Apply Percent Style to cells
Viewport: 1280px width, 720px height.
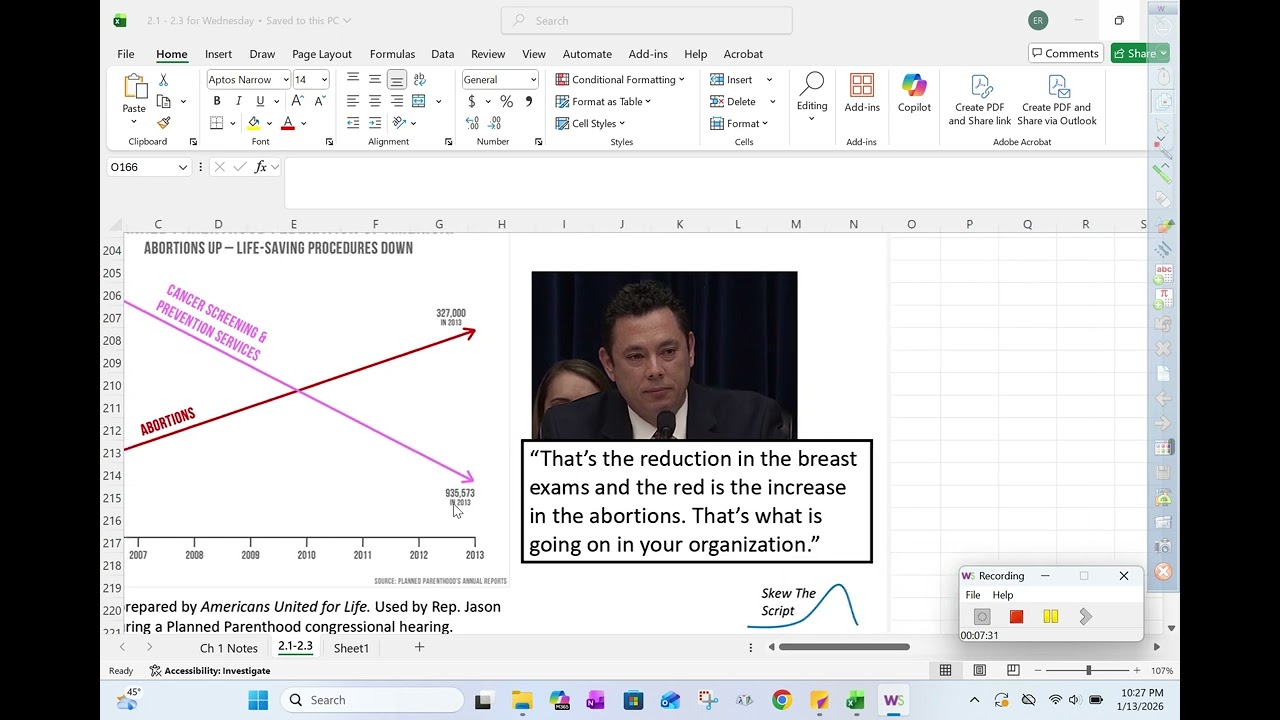(x=507, y=101)
